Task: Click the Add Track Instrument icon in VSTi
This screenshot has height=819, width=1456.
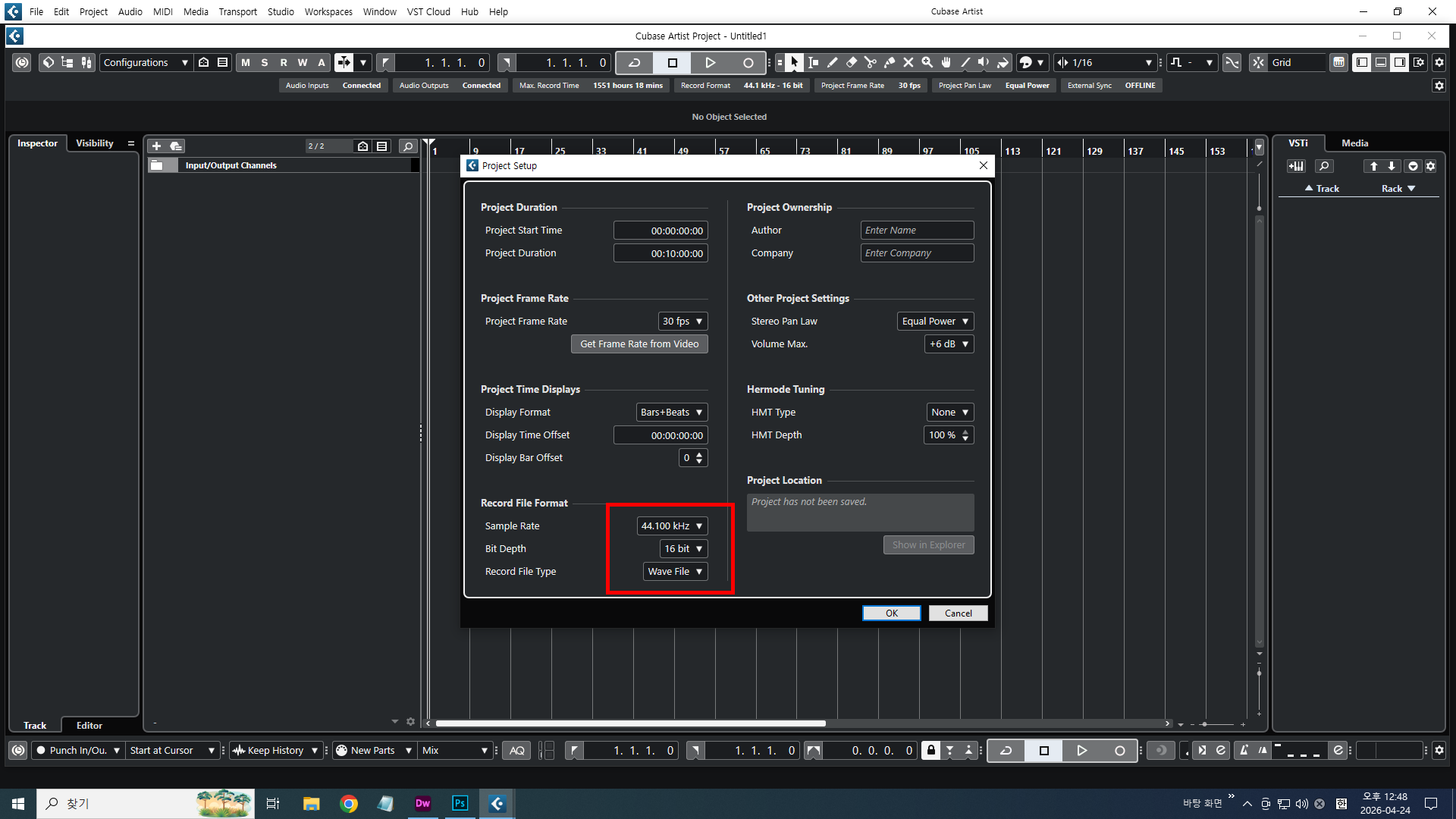Action: (1296, 166)
